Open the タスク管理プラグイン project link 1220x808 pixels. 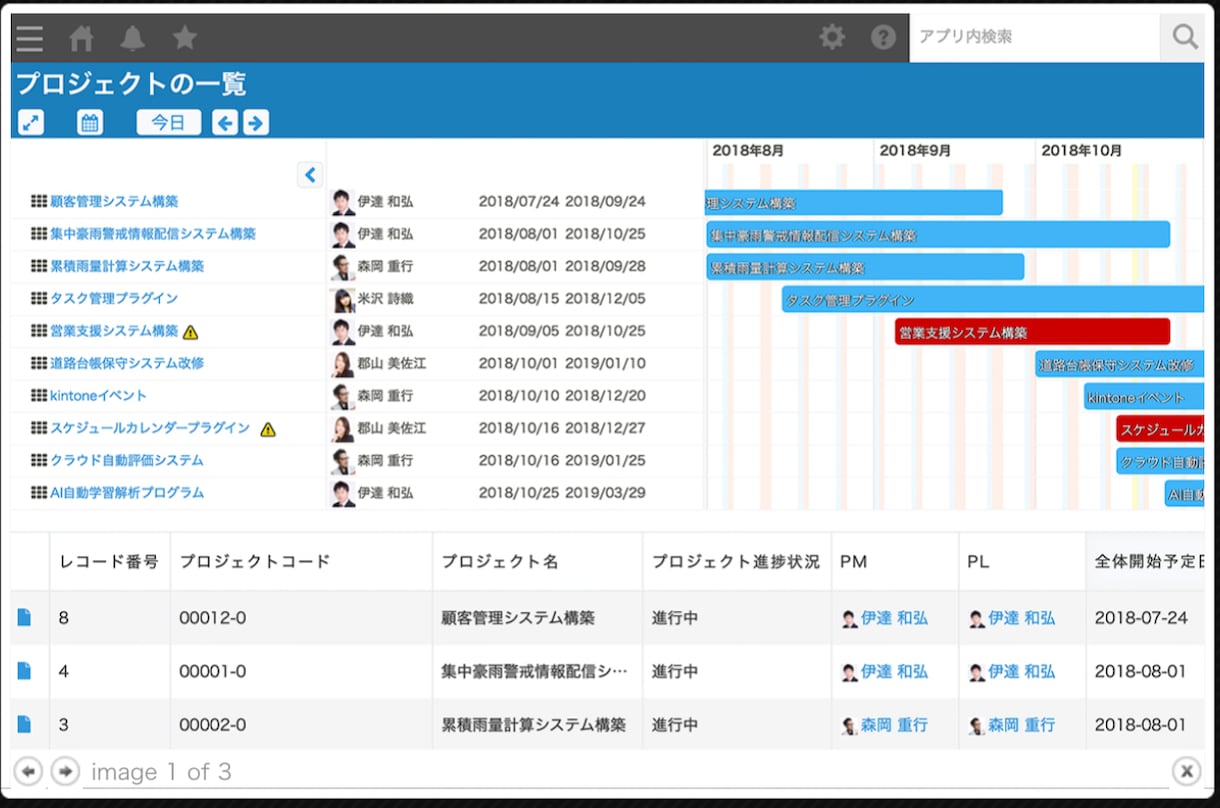point(114,298)
